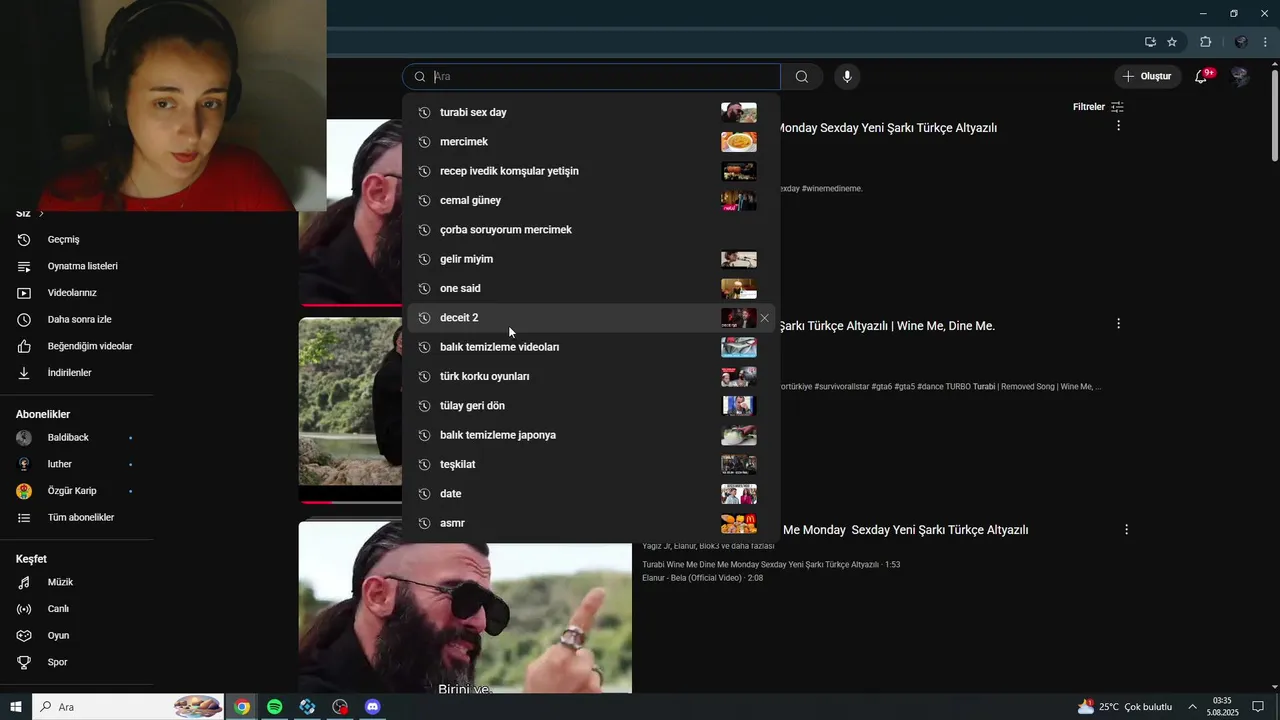Open more options for third video result
Screen dimensions: 1280x720
coord(1126,529)
